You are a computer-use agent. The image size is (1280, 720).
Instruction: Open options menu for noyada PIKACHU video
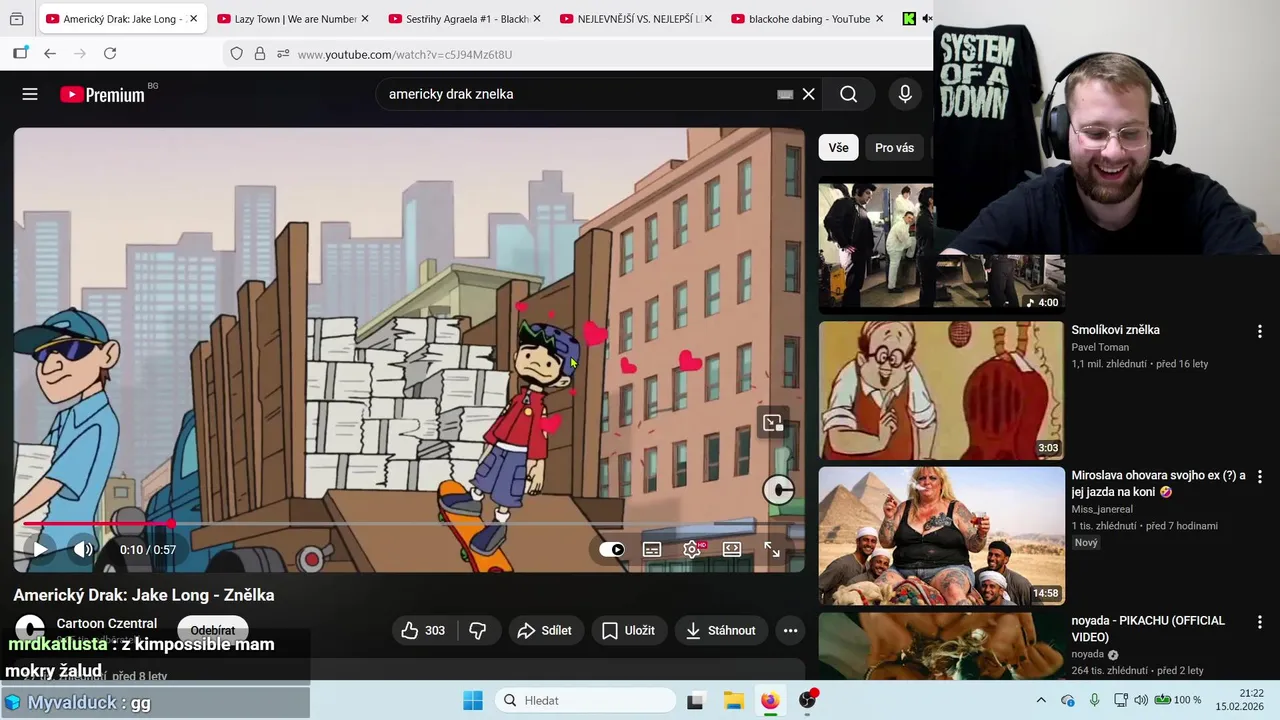point(1259,622)
